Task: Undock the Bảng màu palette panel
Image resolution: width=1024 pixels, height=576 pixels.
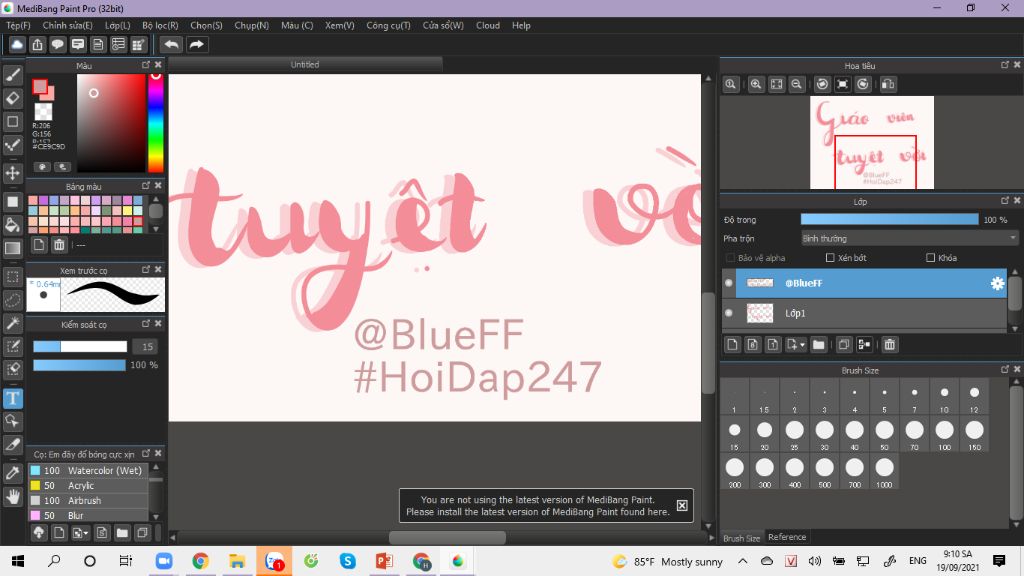Action: point(146,185)
